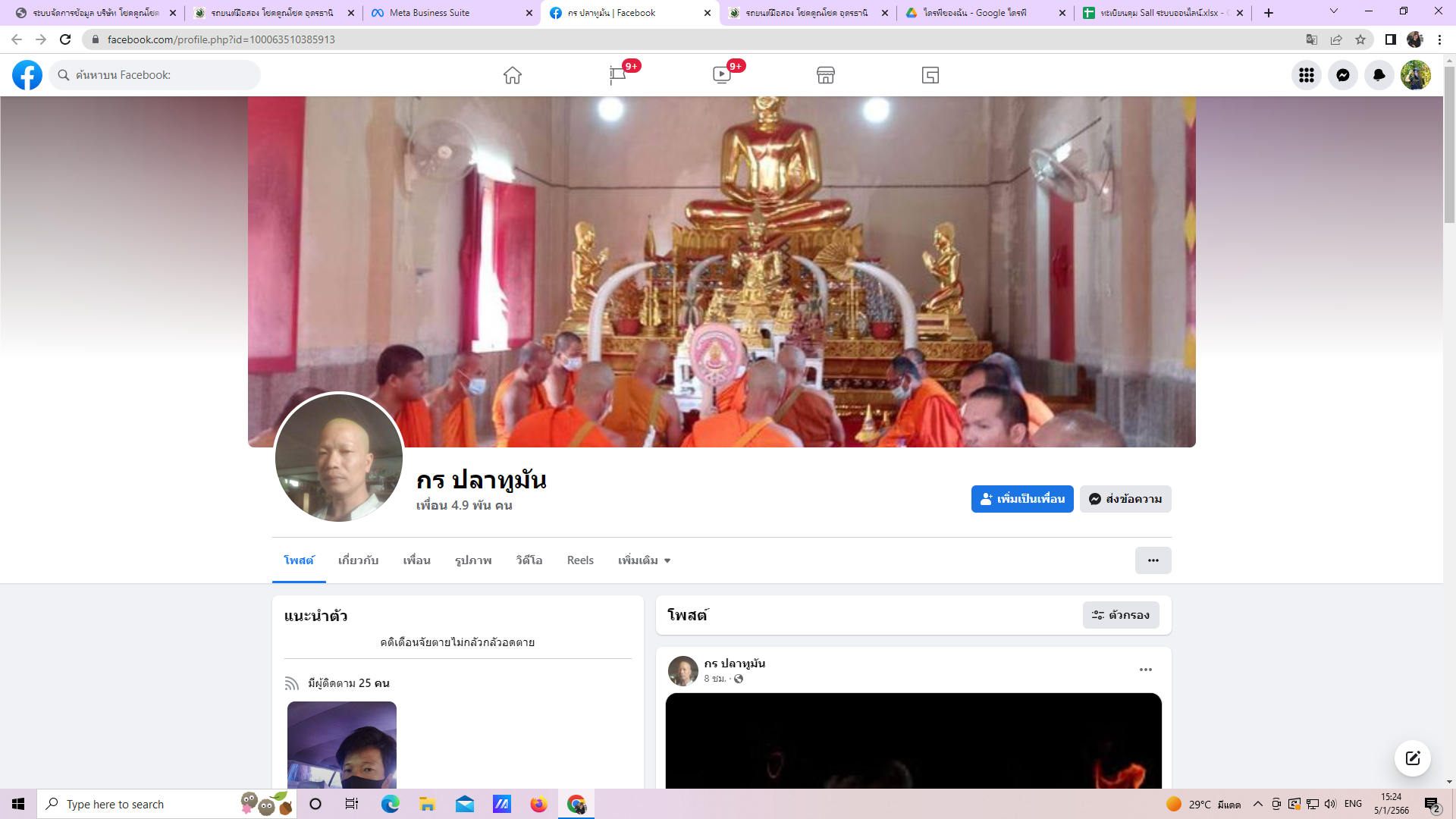
Task: Click ส่งข้อความ send message button
Action: [1125, 499]
